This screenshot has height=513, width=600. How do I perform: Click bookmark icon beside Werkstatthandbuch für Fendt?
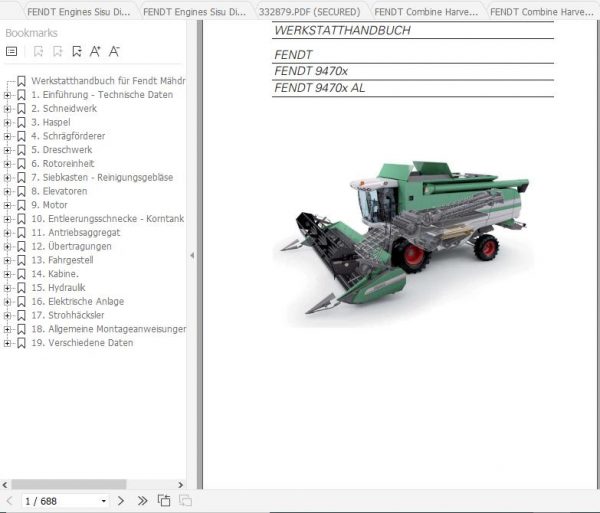click(x=21, y=81)
